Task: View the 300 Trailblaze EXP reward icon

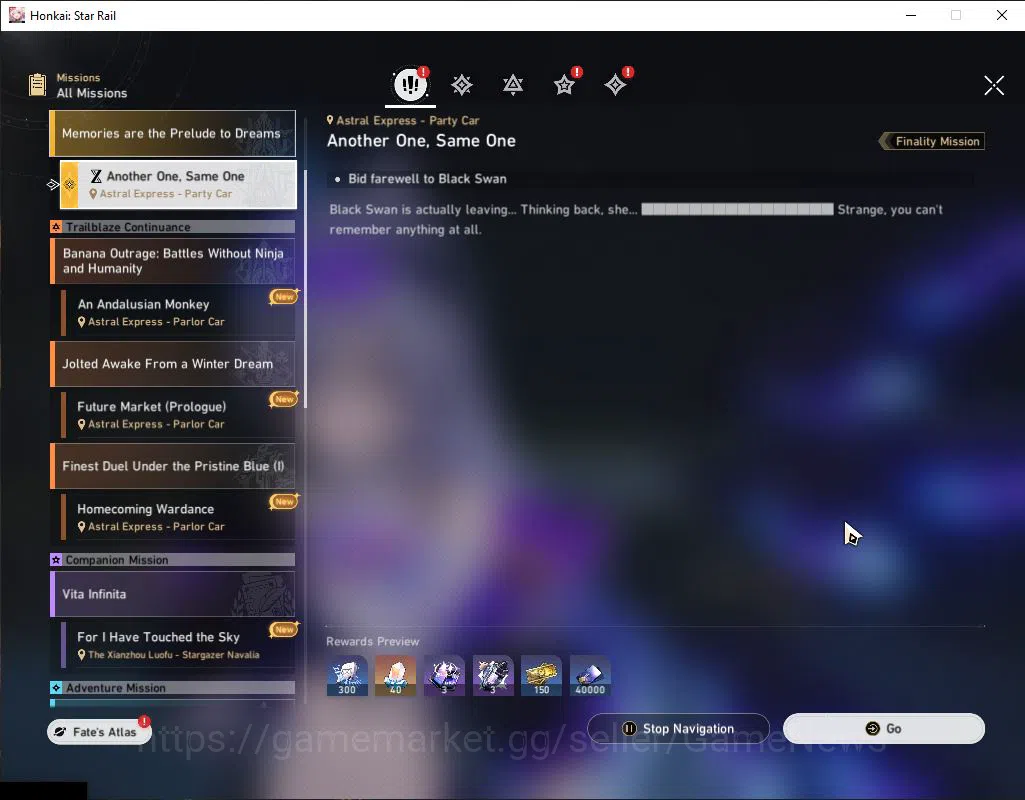Action: [347, 676]
